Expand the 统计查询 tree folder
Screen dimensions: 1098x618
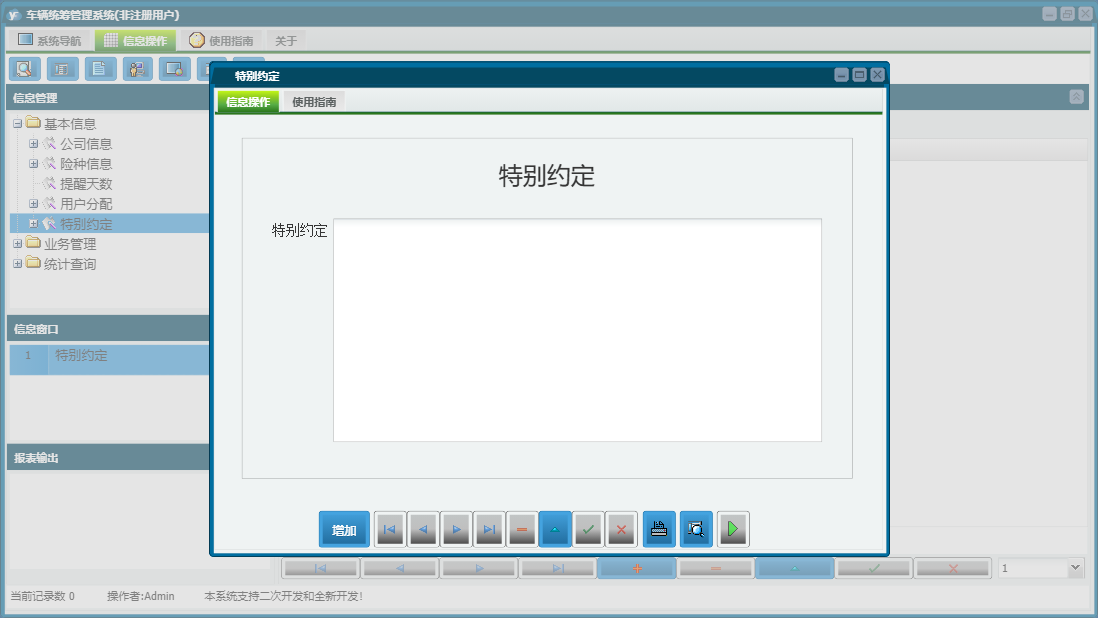pos(18,264)
